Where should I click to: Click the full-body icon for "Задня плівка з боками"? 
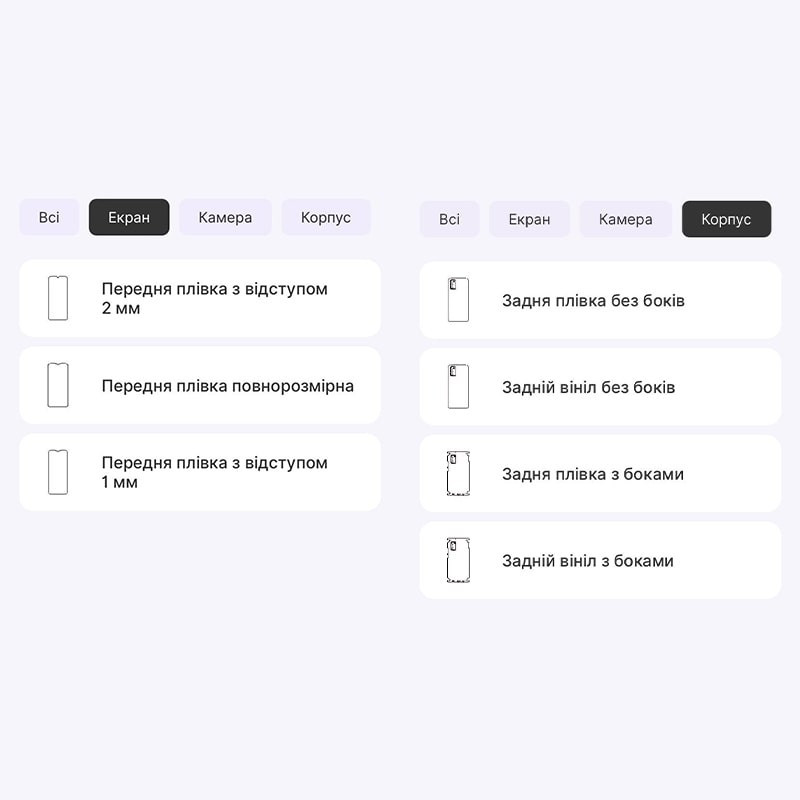pos(458,473)
